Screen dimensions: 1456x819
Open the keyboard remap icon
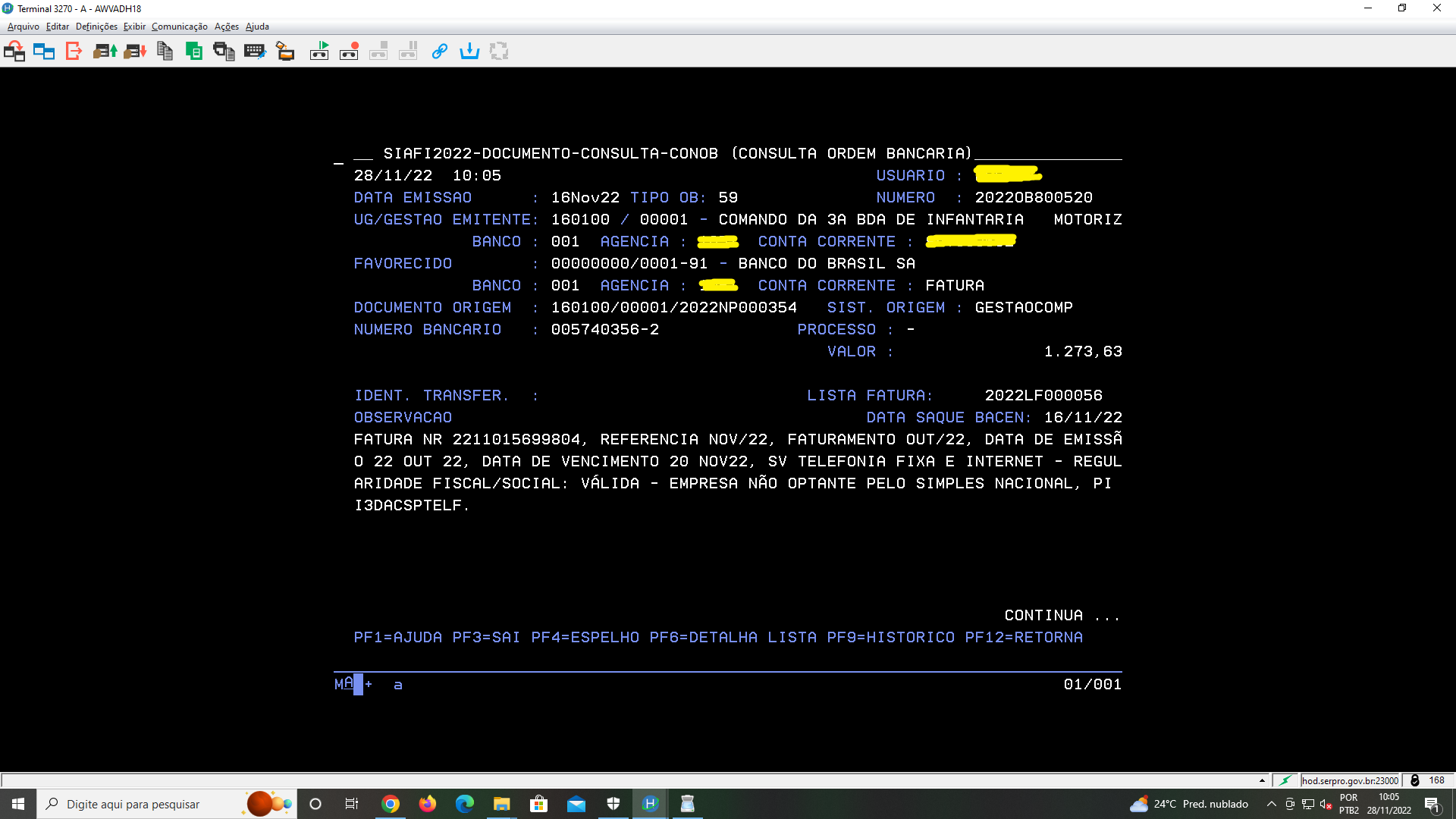click(x=255, y=52)
